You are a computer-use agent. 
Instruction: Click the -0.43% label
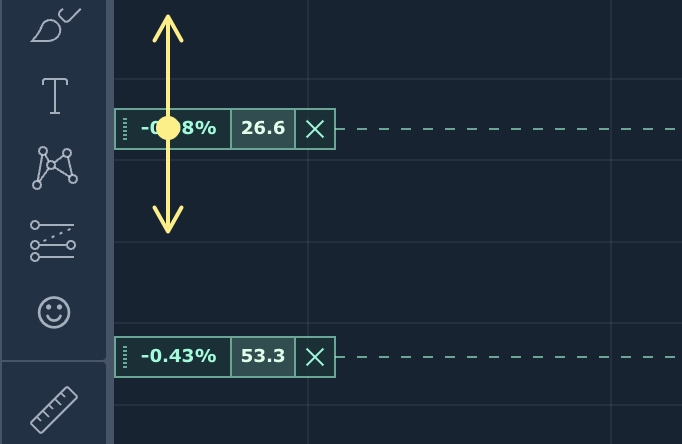pos(178,356)
